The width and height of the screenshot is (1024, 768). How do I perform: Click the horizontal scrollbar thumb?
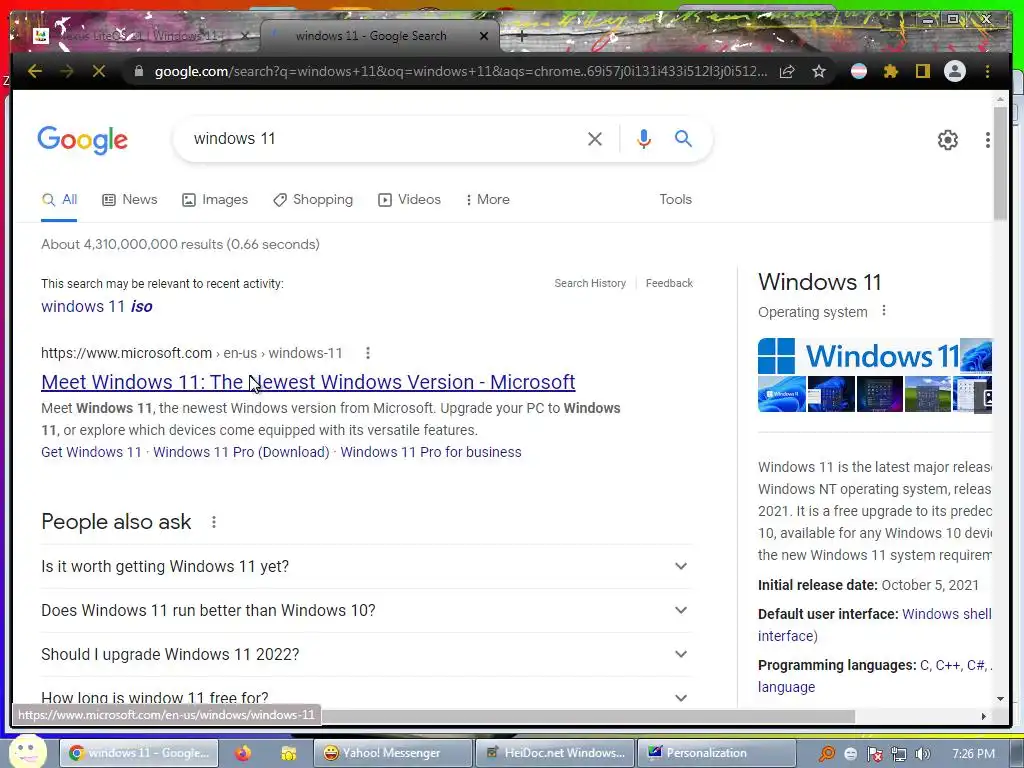pyautogui.click(x=588, y=716)
